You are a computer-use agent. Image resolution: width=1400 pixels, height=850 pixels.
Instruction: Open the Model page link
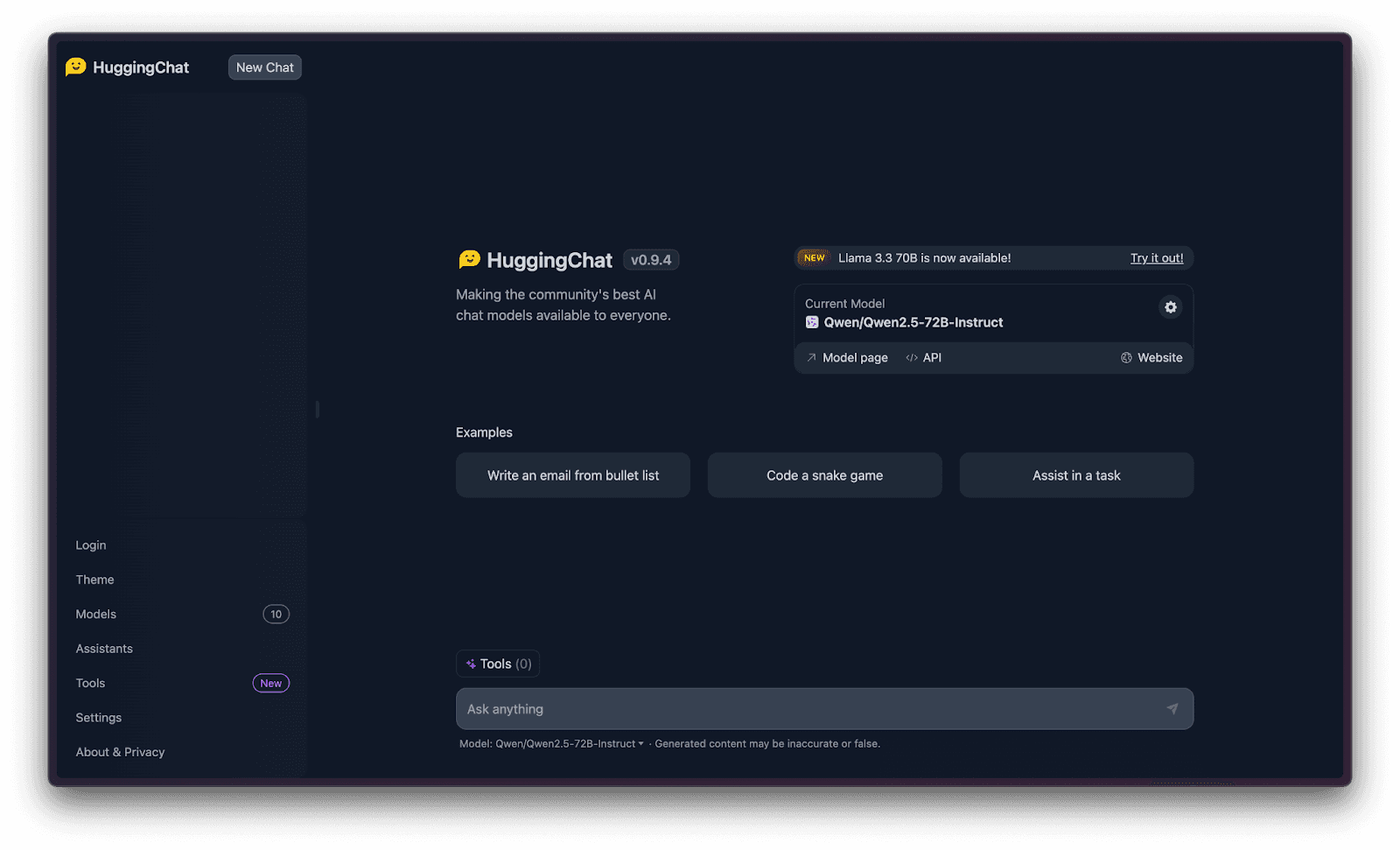click(x=847, y=357)
